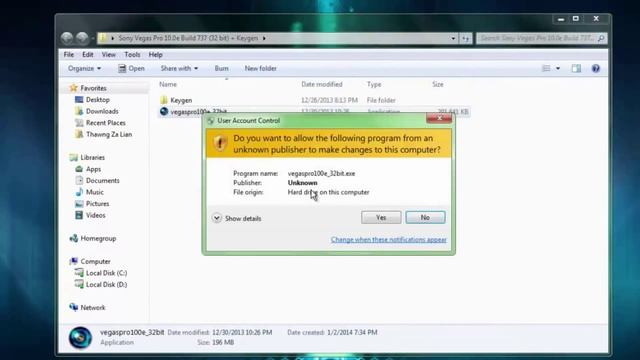Click vegaspro100e_32bit application icon in list

[164, 111]
